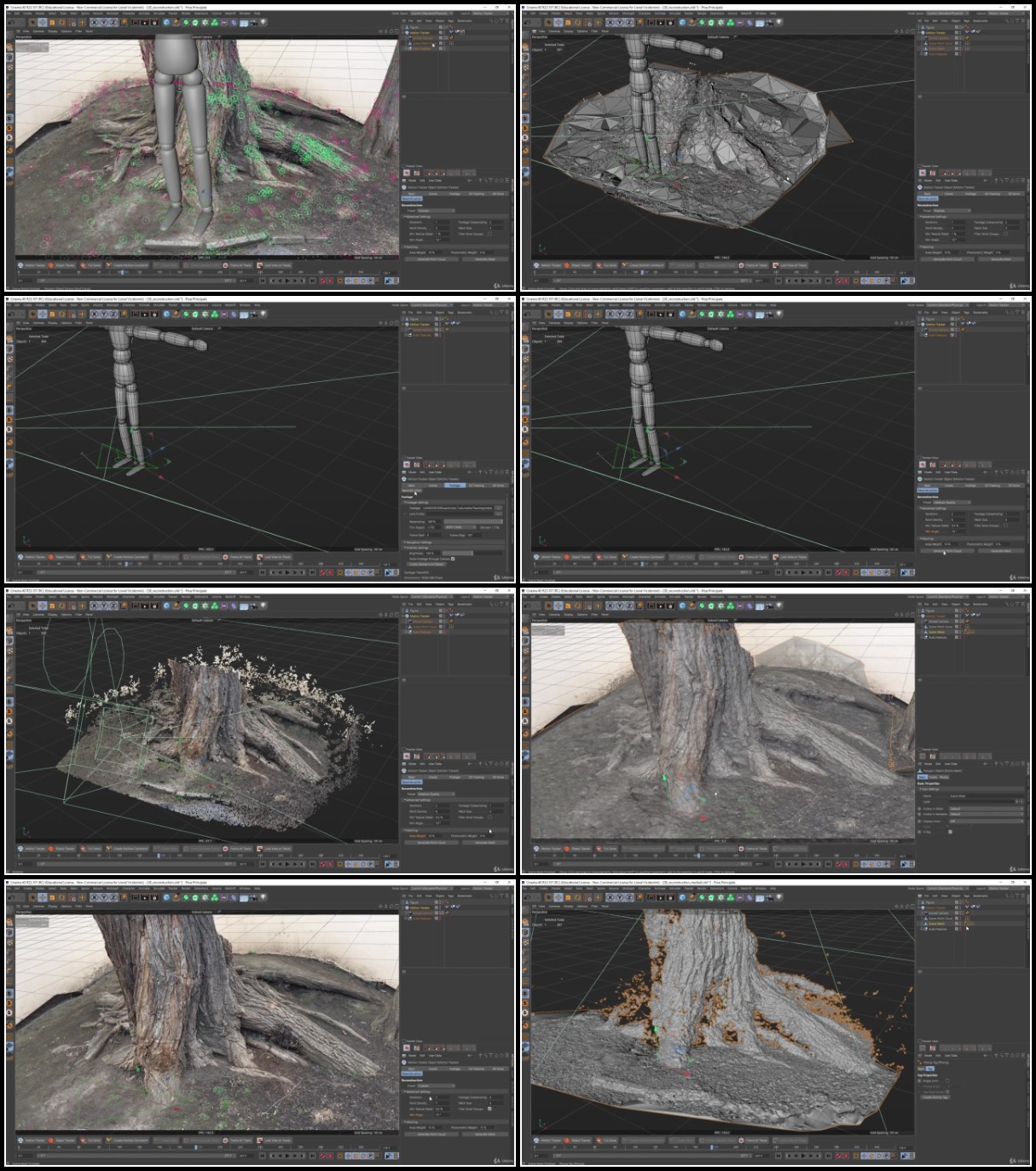Toggle Autokeying button in textured tree close-up screenshot
Screen dimensions: 1036x1171
click(330, 1156)
